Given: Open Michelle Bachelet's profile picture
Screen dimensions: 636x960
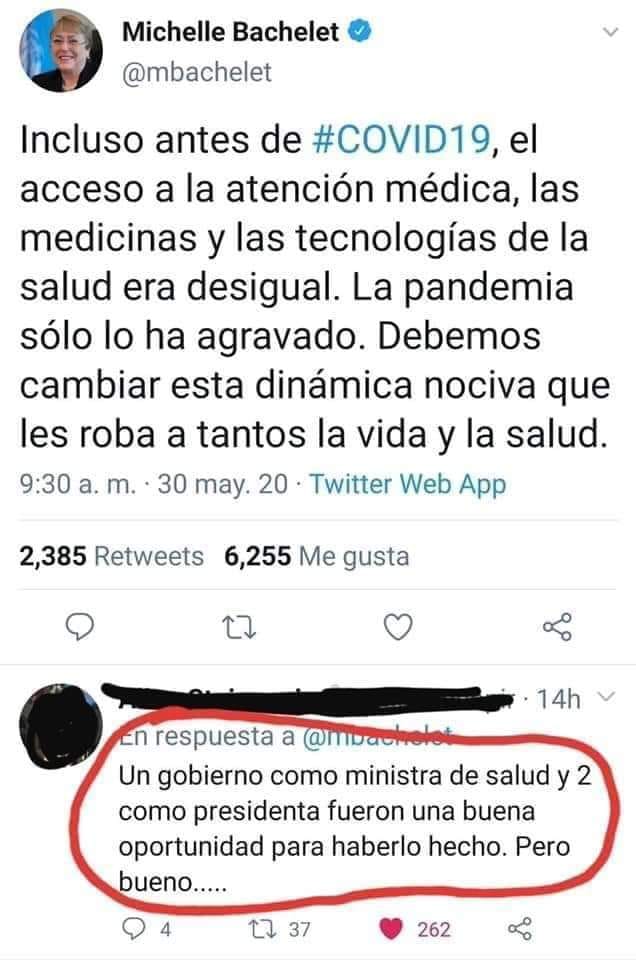Looking at the screenshot, I should [61, 50].
